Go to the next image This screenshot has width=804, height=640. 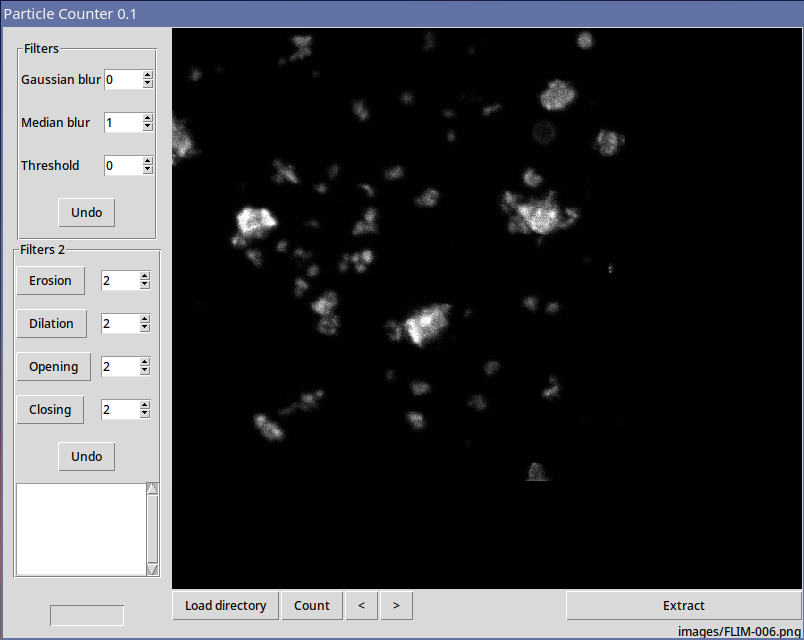396,606
